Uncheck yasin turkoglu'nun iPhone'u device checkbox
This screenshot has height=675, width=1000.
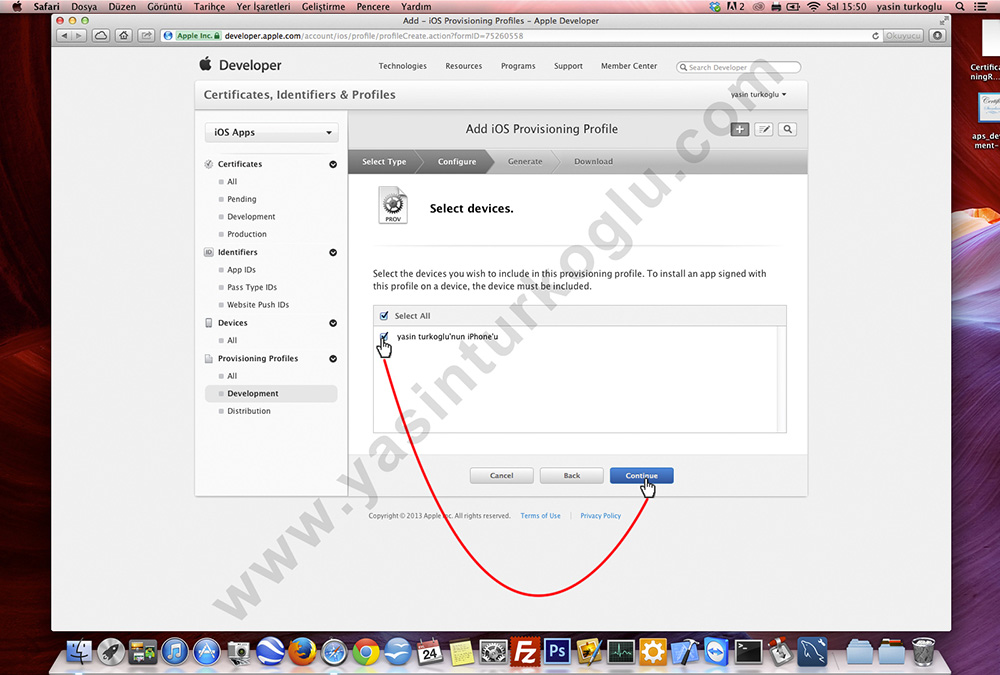pos(384,336)
